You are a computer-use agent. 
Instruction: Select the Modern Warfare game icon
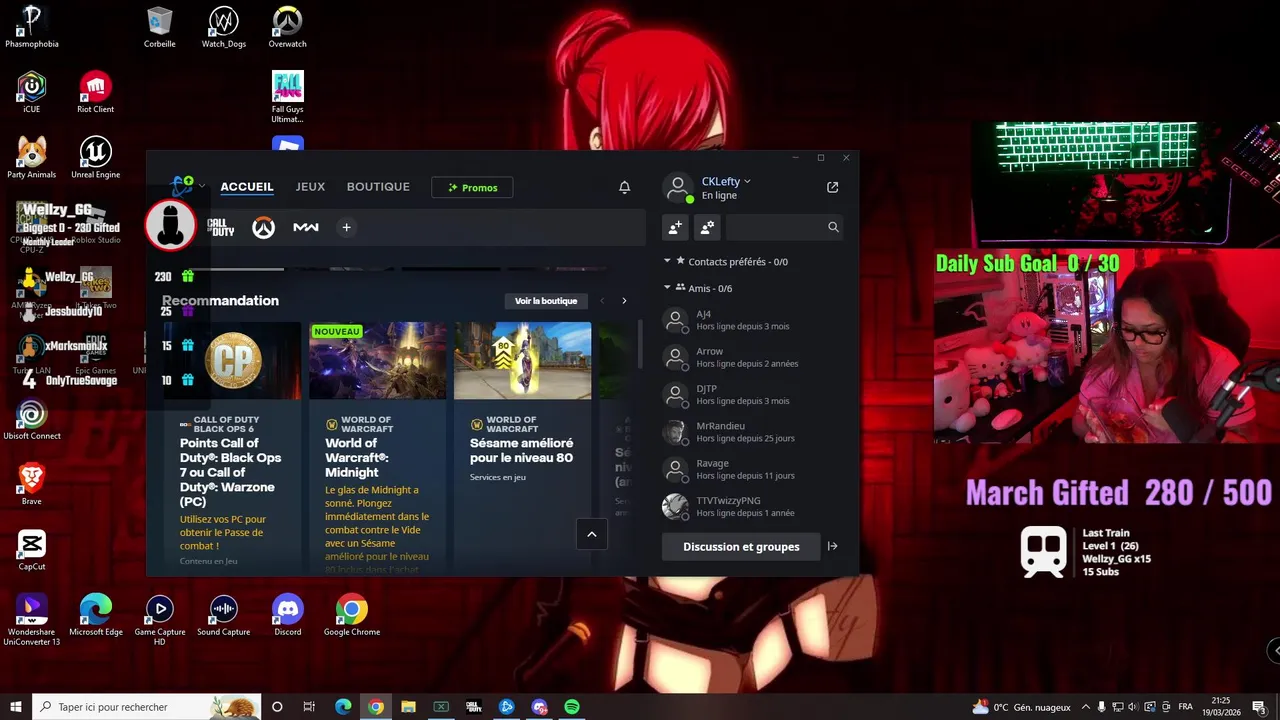306,228
